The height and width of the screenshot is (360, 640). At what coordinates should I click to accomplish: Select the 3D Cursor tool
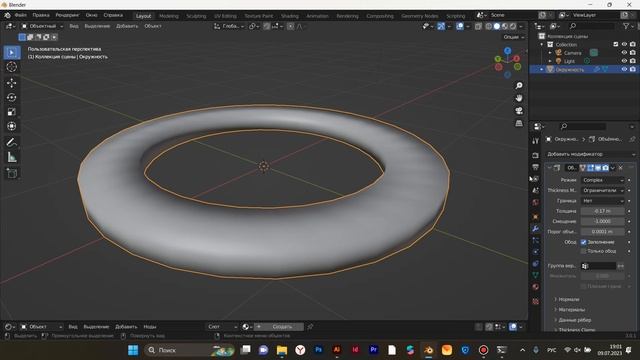pyautogui.click(x=11, y=67)
